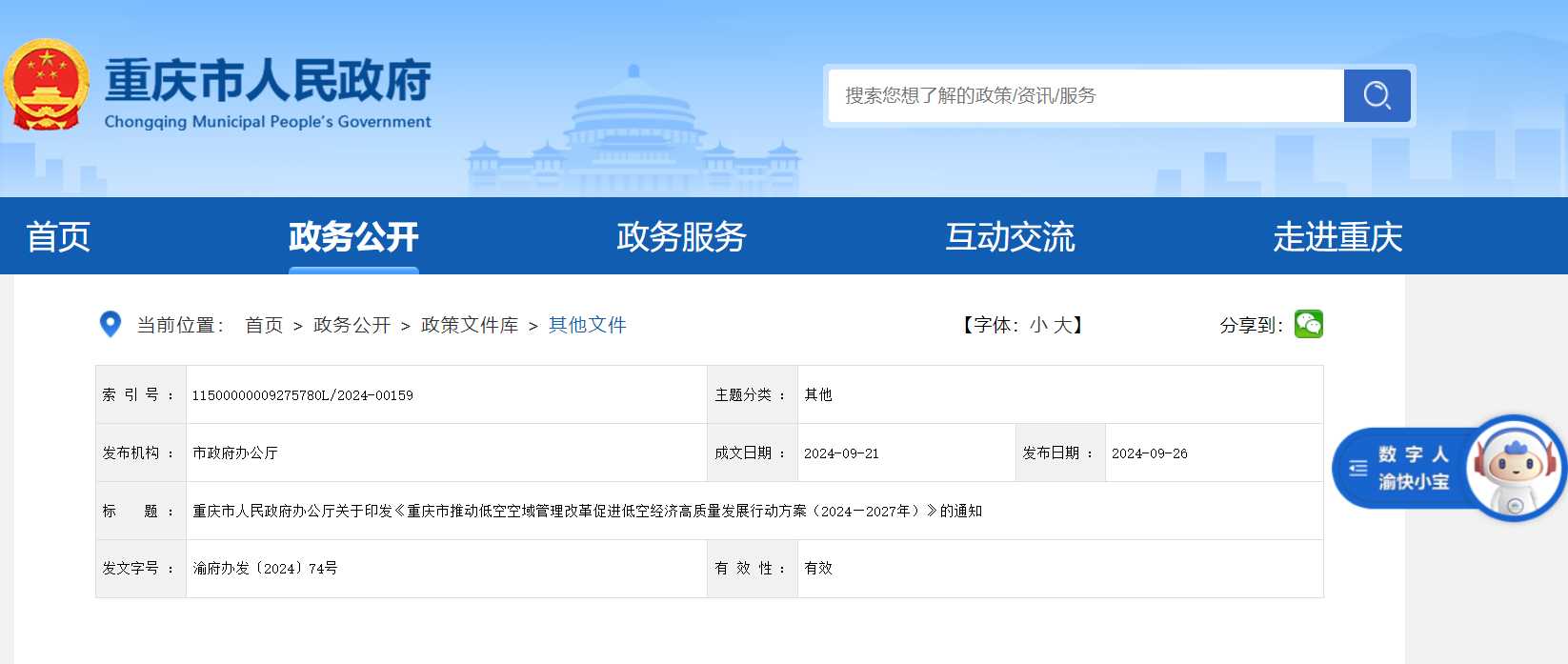Click the 重庆市人民政府 site title

click(x=268, y=80)
